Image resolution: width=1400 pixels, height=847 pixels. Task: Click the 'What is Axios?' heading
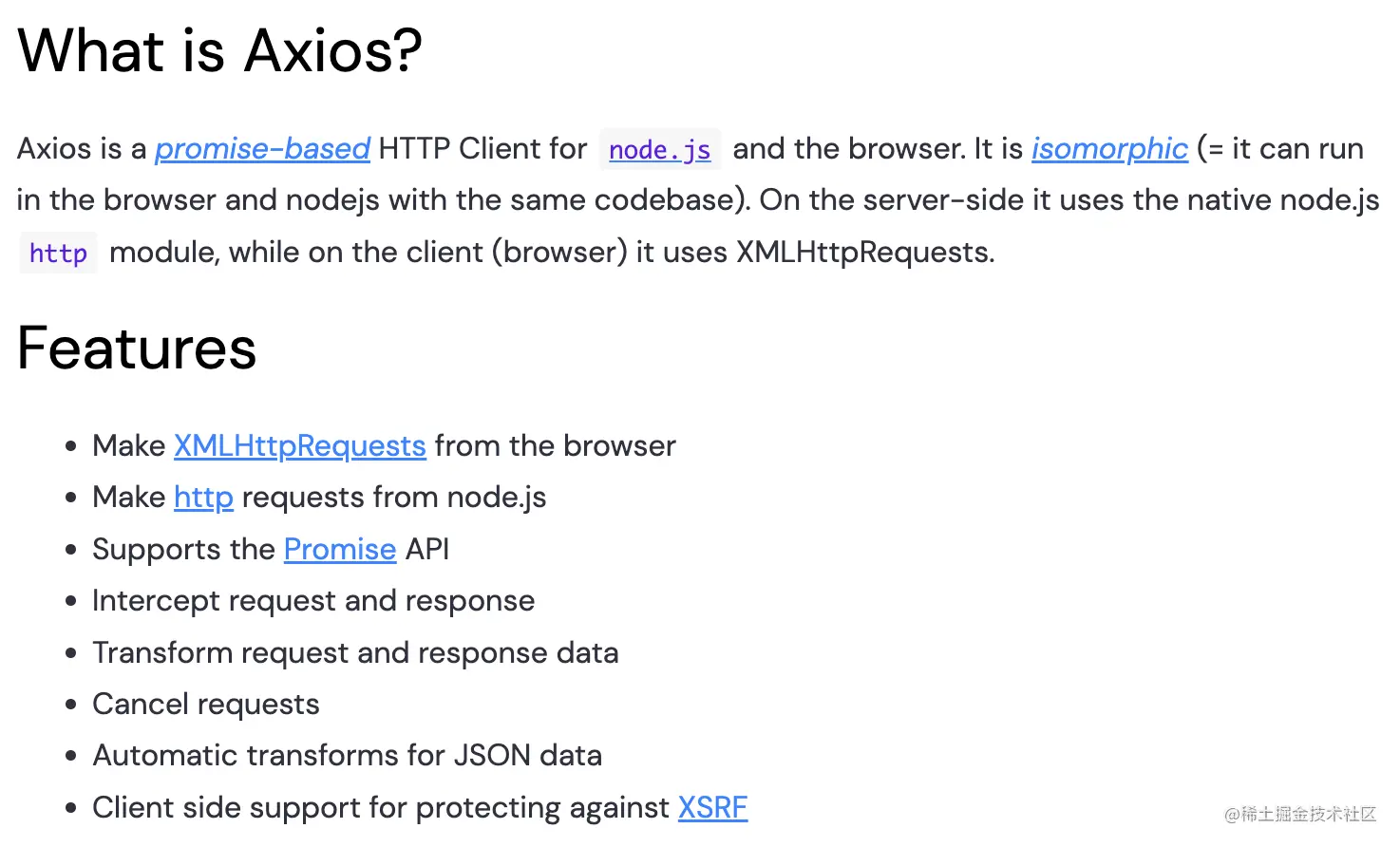(x=219, y=50)
